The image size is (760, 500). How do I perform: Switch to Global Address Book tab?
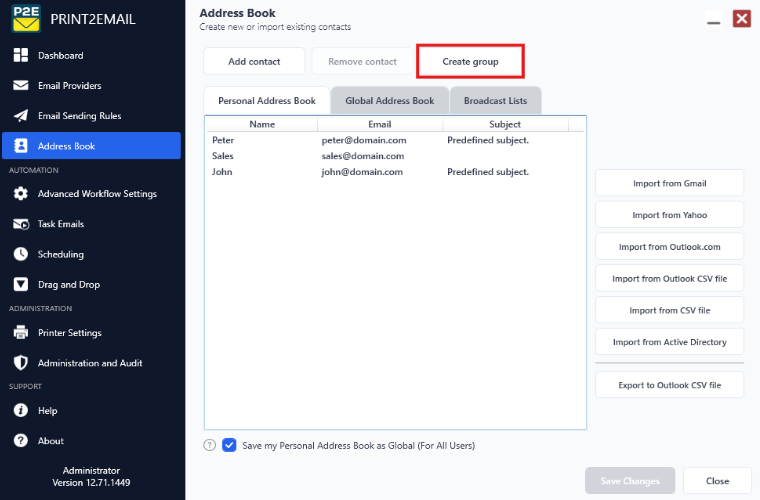tap(390, 101)
